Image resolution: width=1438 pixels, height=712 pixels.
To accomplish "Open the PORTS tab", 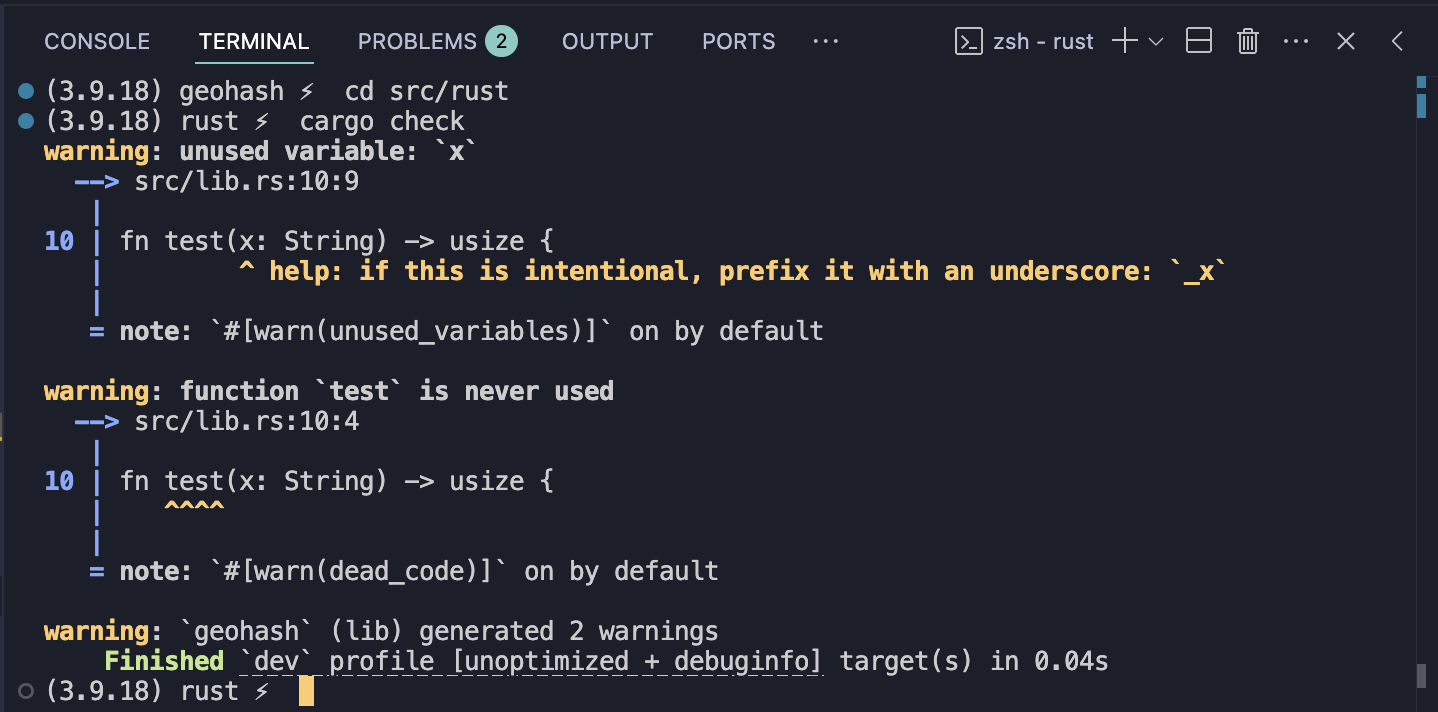I will pyautogui.click(x=738, y=41).
